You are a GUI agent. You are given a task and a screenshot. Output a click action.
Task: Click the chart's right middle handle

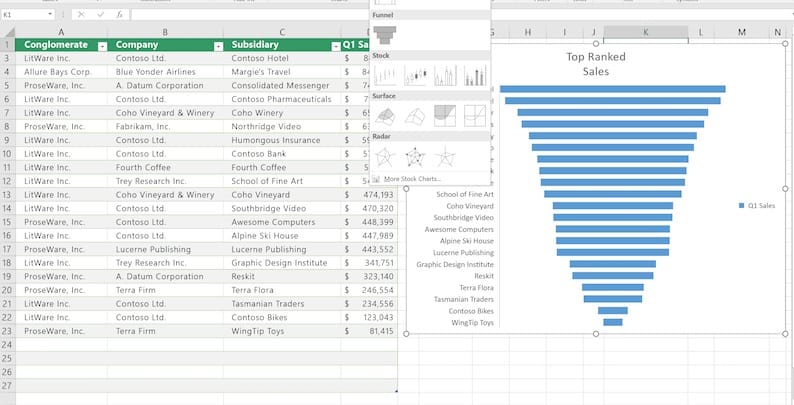click(x=785, y=188)
